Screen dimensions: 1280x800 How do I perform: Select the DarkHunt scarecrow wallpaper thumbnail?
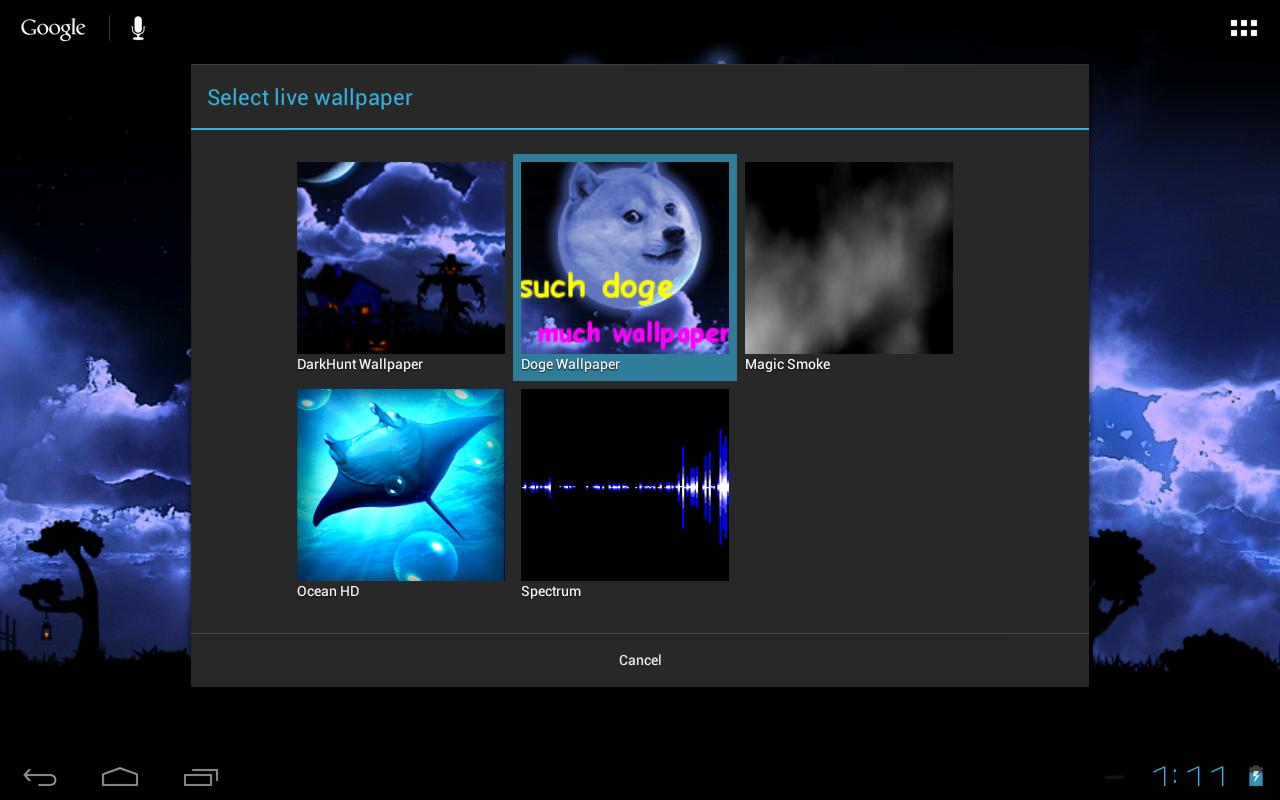point(401,258)
